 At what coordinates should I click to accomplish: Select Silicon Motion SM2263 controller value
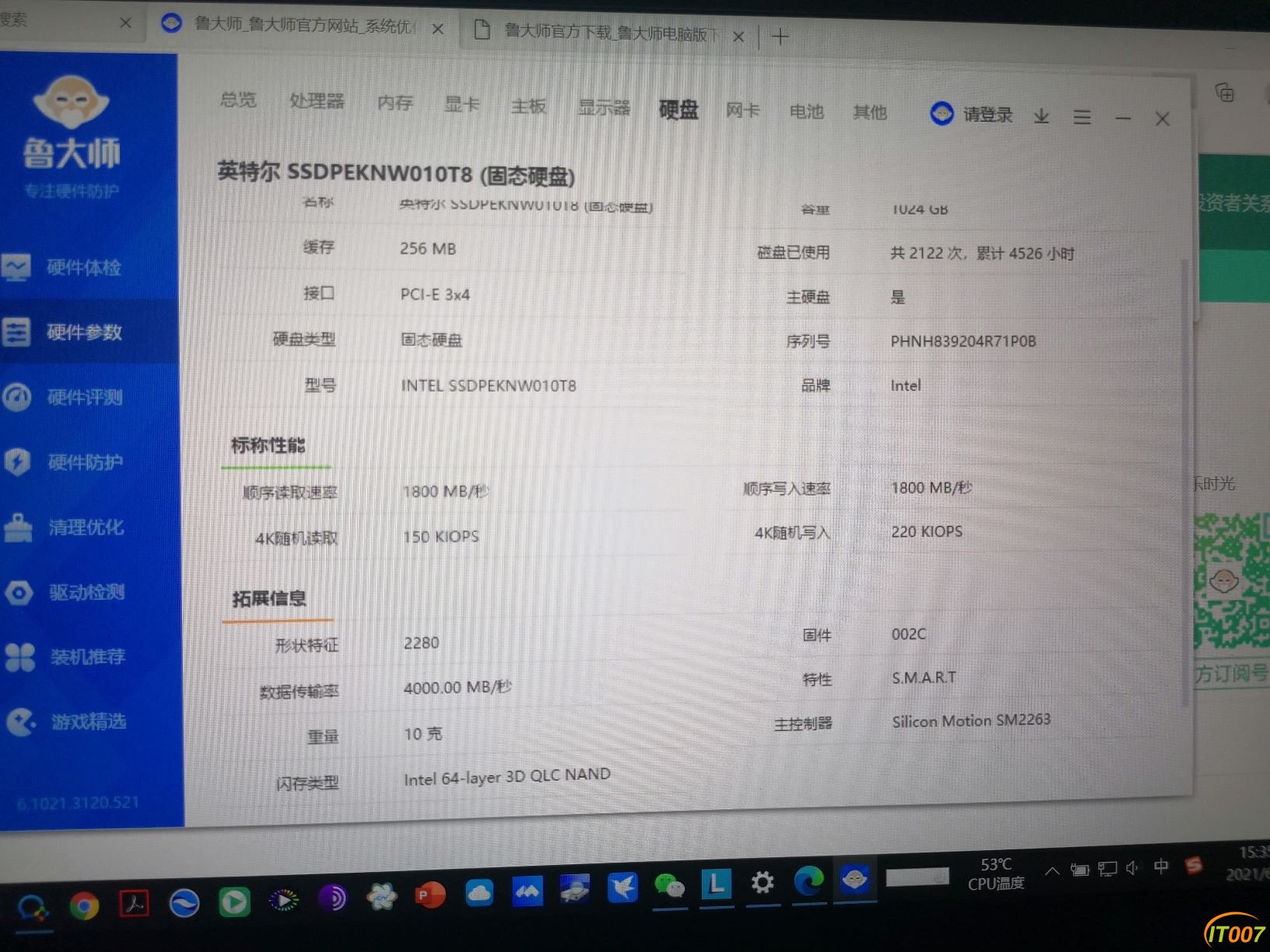[971, 721]
